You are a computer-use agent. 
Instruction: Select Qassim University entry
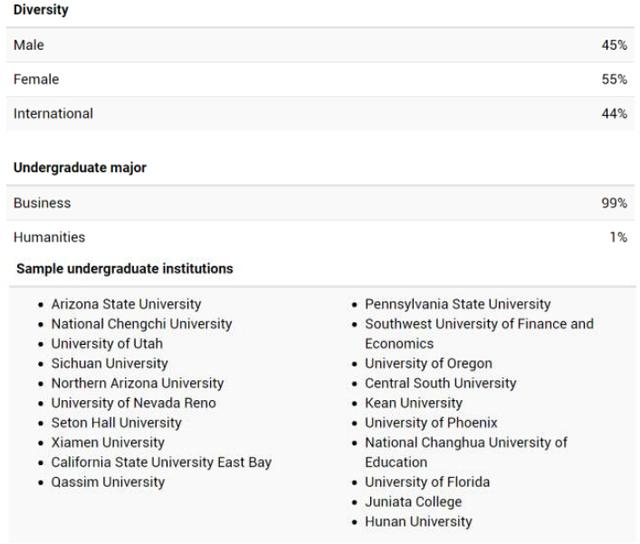coord(108,482)
